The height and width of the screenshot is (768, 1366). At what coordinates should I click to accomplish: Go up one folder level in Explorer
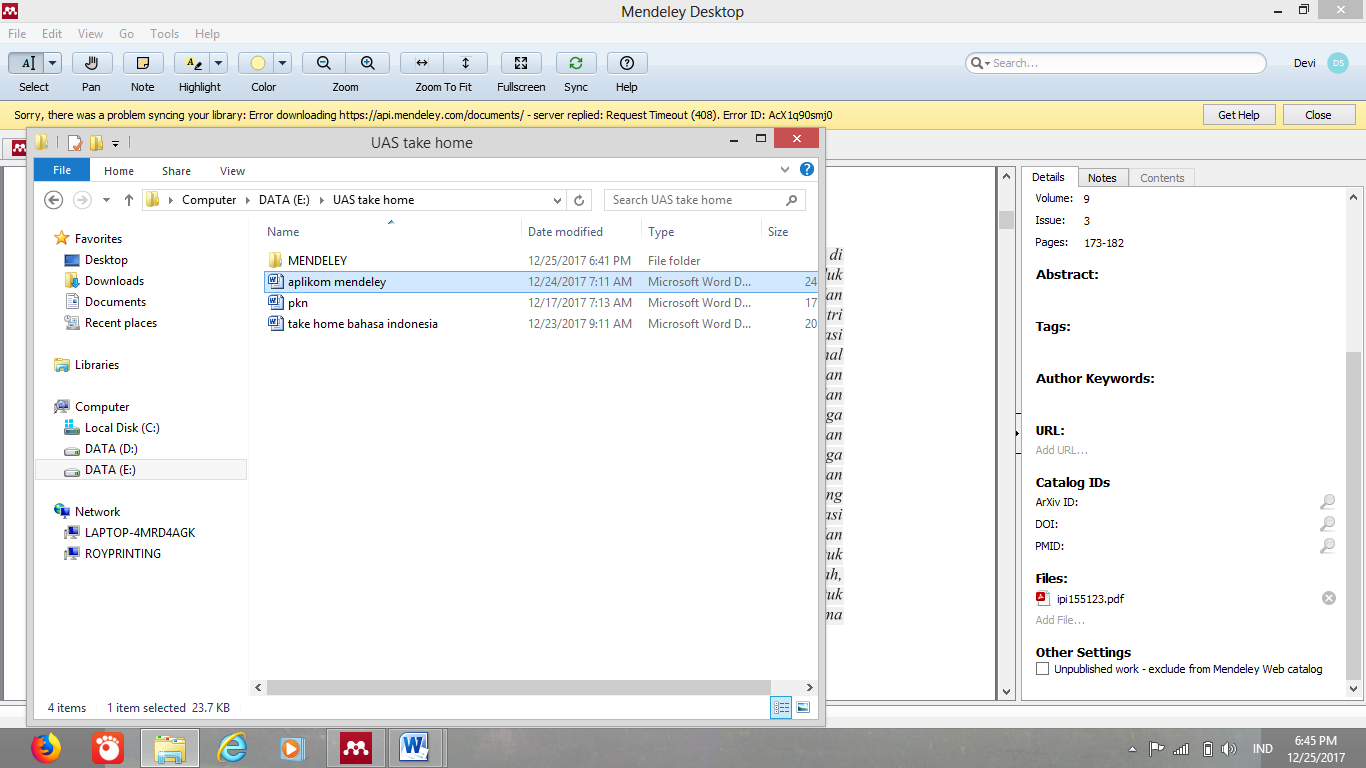tap(129, 200)
